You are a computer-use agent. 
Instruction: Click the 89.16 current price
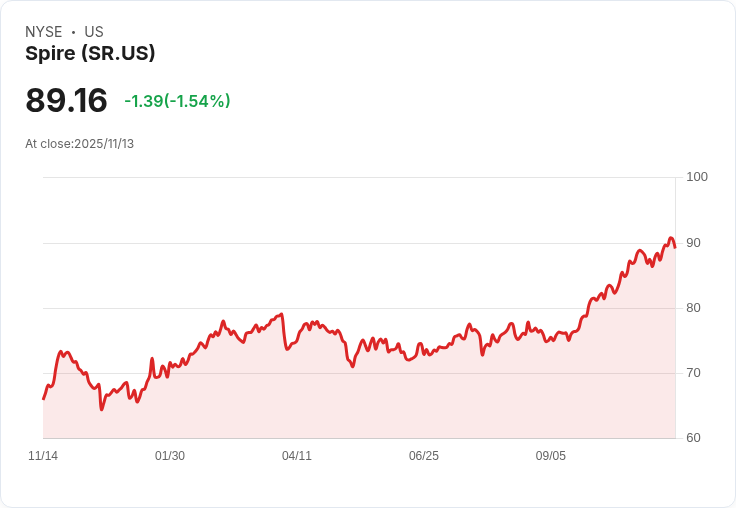tap(66, 101)
